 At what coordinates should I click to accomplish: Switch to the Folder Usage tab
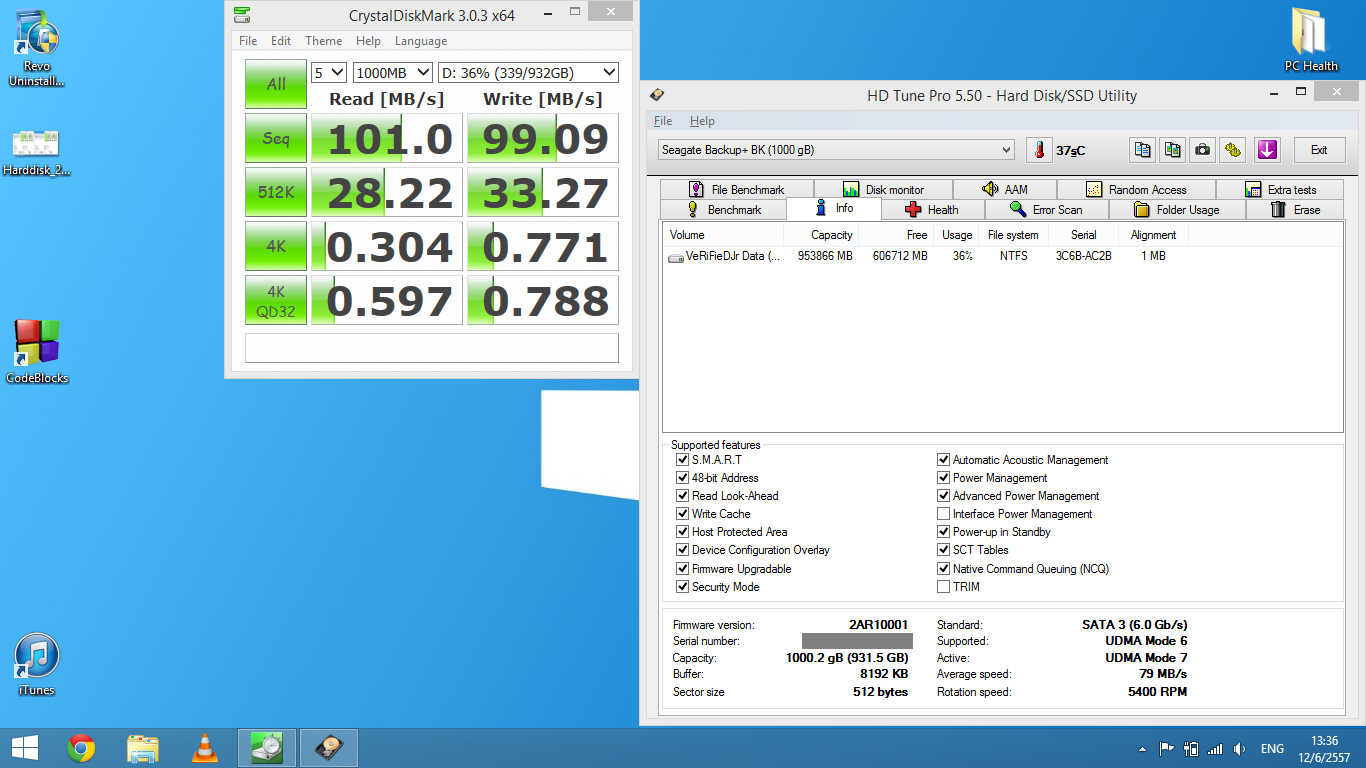tap(1177, 210)
